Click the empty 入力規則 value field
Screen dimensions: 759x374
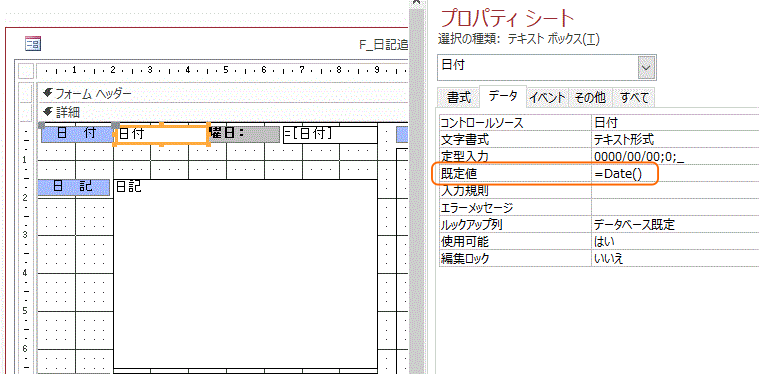coord(675,191)
